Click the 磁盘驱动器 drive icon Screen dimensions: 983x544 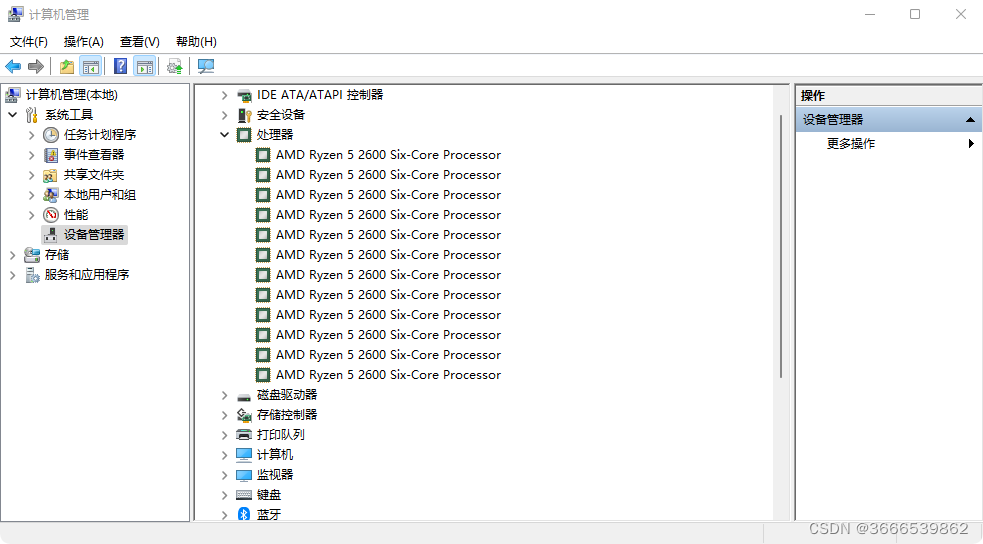click(x=244, y=396)
